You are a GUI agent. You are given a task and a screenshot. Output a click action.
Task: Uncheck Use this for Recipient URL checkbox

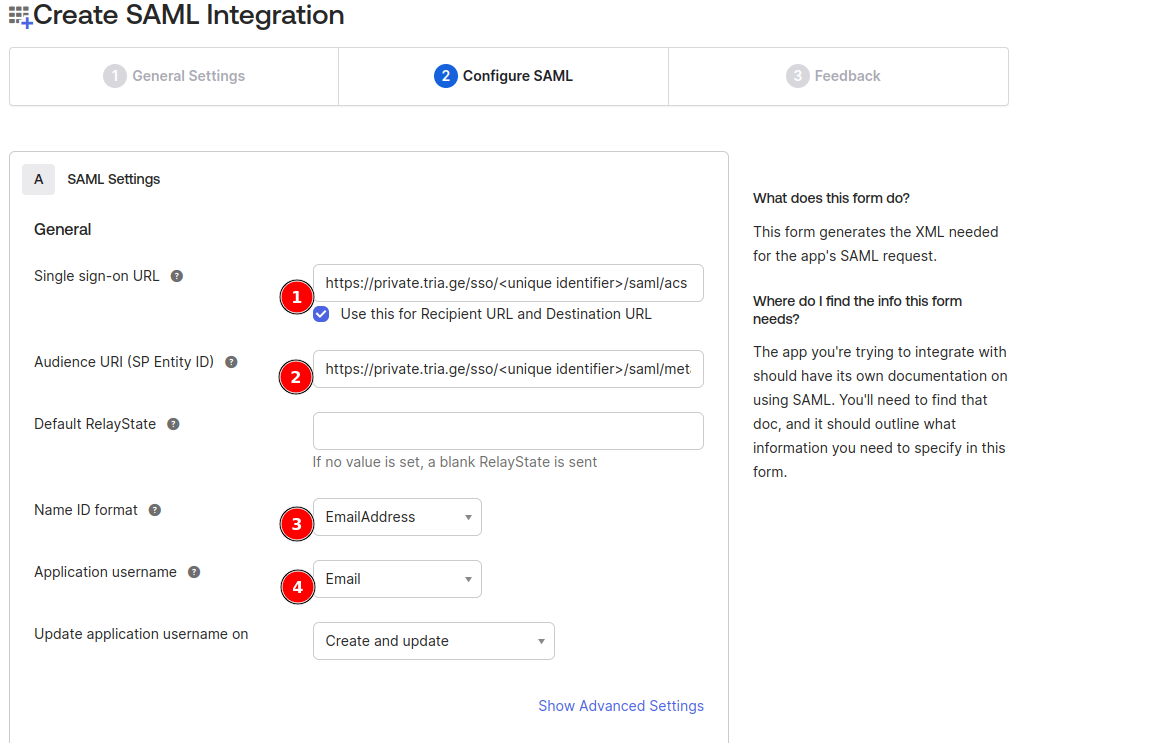point(321,314)
